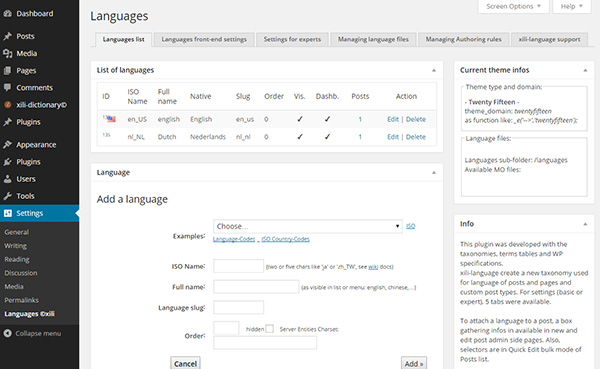Toggle the hidden checkbox
The width and height of the screenshot is (600, 369).
[269, 329]
